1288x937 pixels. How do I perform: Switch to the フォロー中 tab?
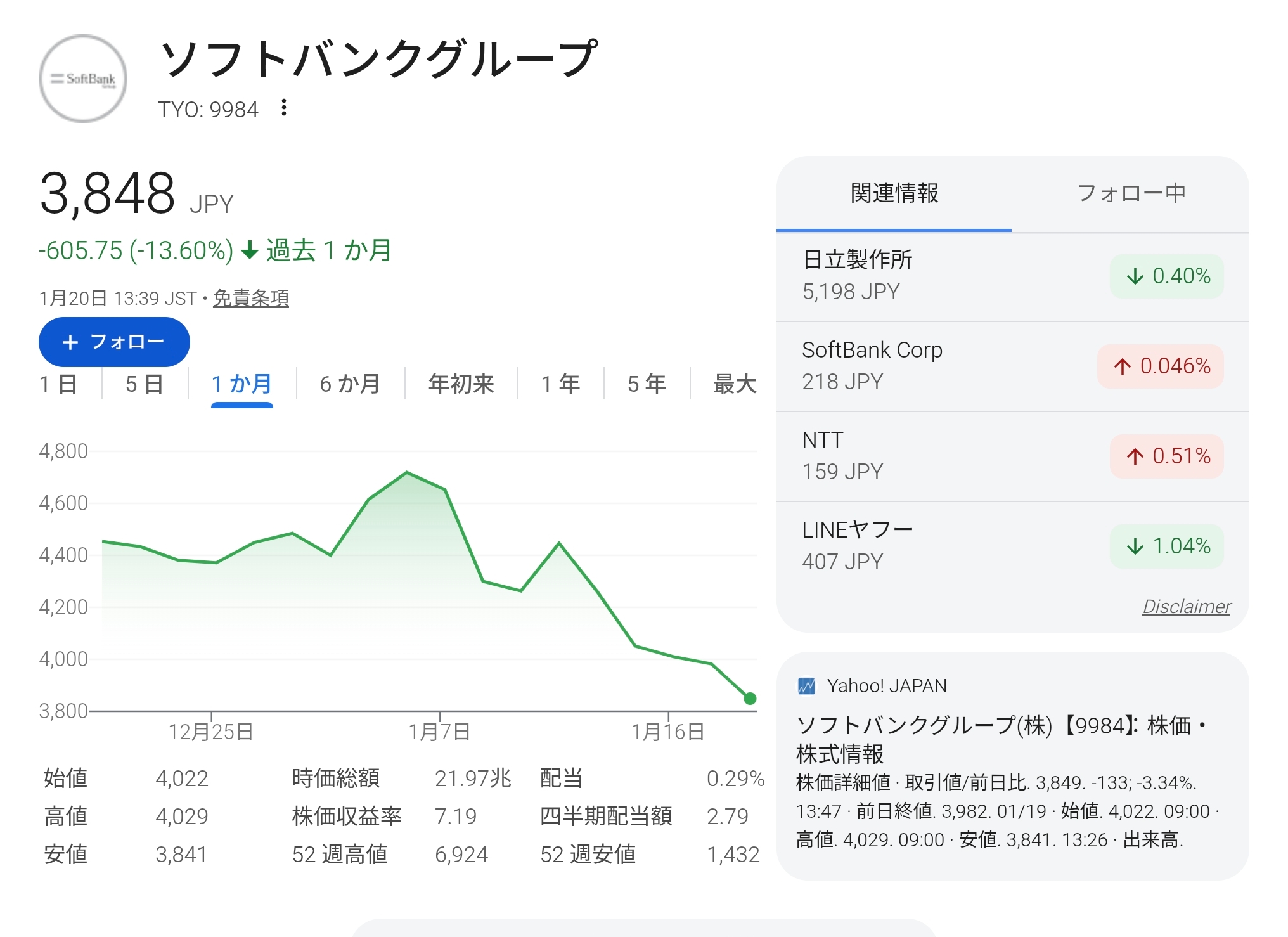(x=1131, y=193)
